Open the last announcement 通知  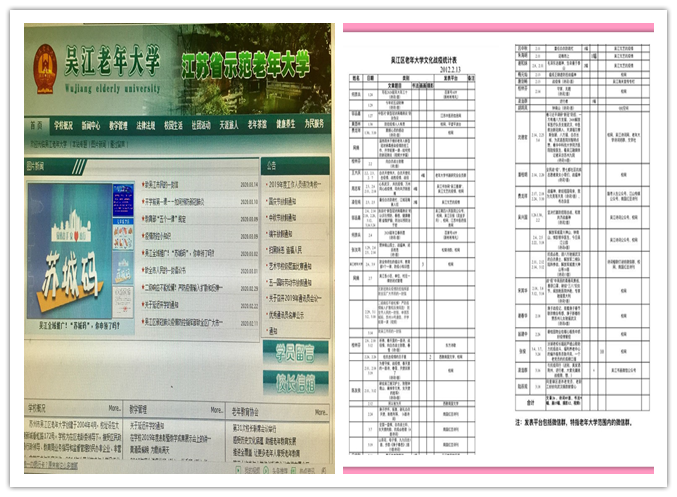273,331
